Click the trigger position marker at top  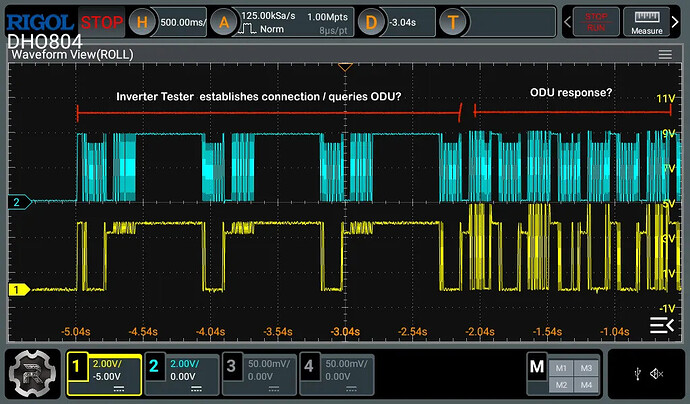(x=345, y=67)
